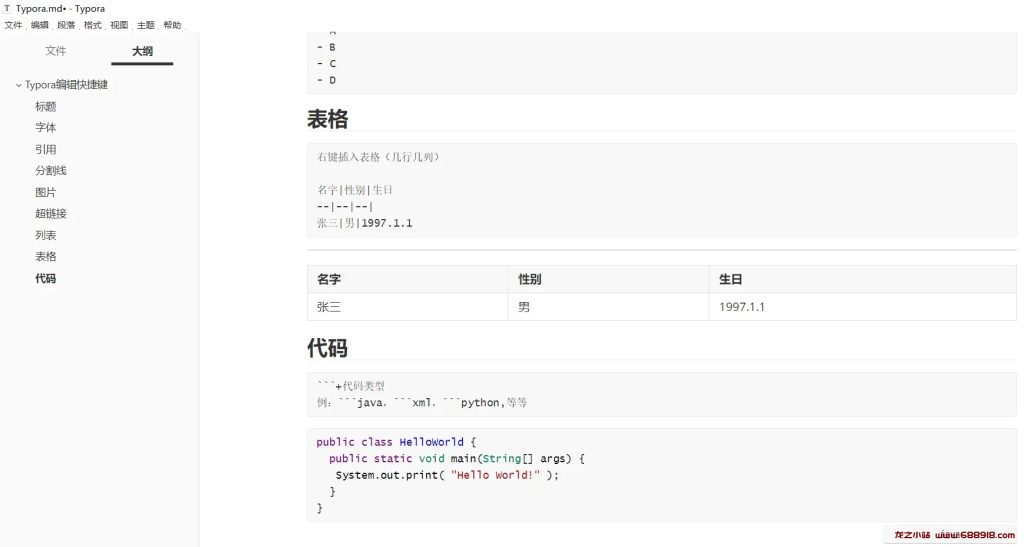Collapse the Typora编辑快捷键 outline node
Screen dimensions: 1024x547
tap(18, 85)
